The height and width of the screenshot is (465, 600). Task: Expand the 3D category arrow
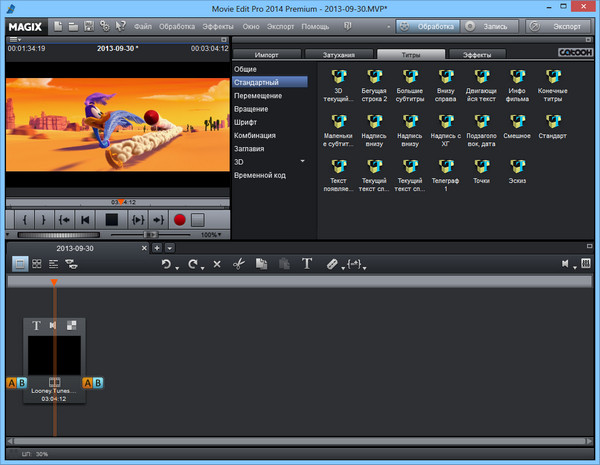point(302,160)
